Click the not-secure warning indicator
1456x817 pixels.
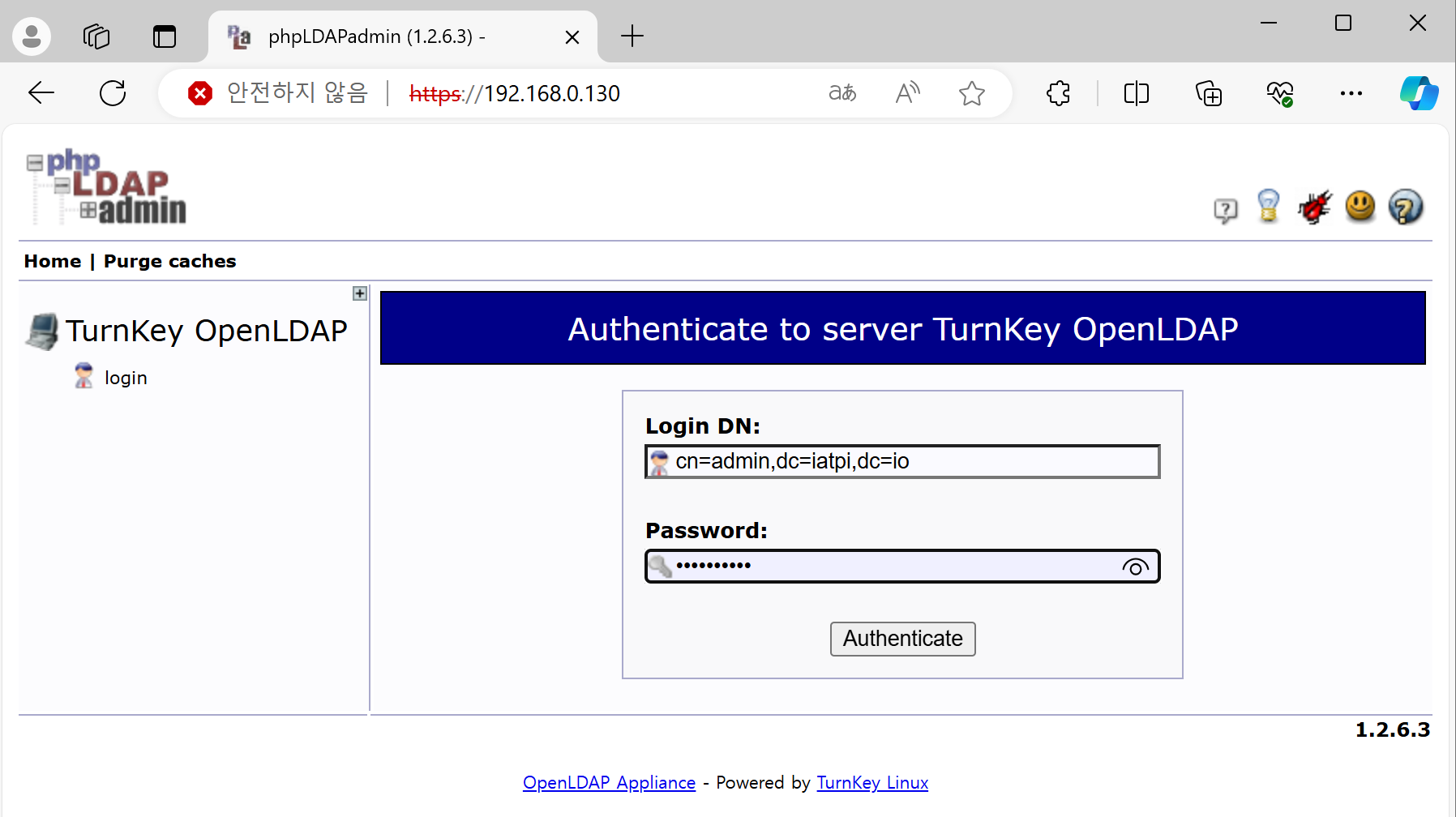click(x=278, y=93)
